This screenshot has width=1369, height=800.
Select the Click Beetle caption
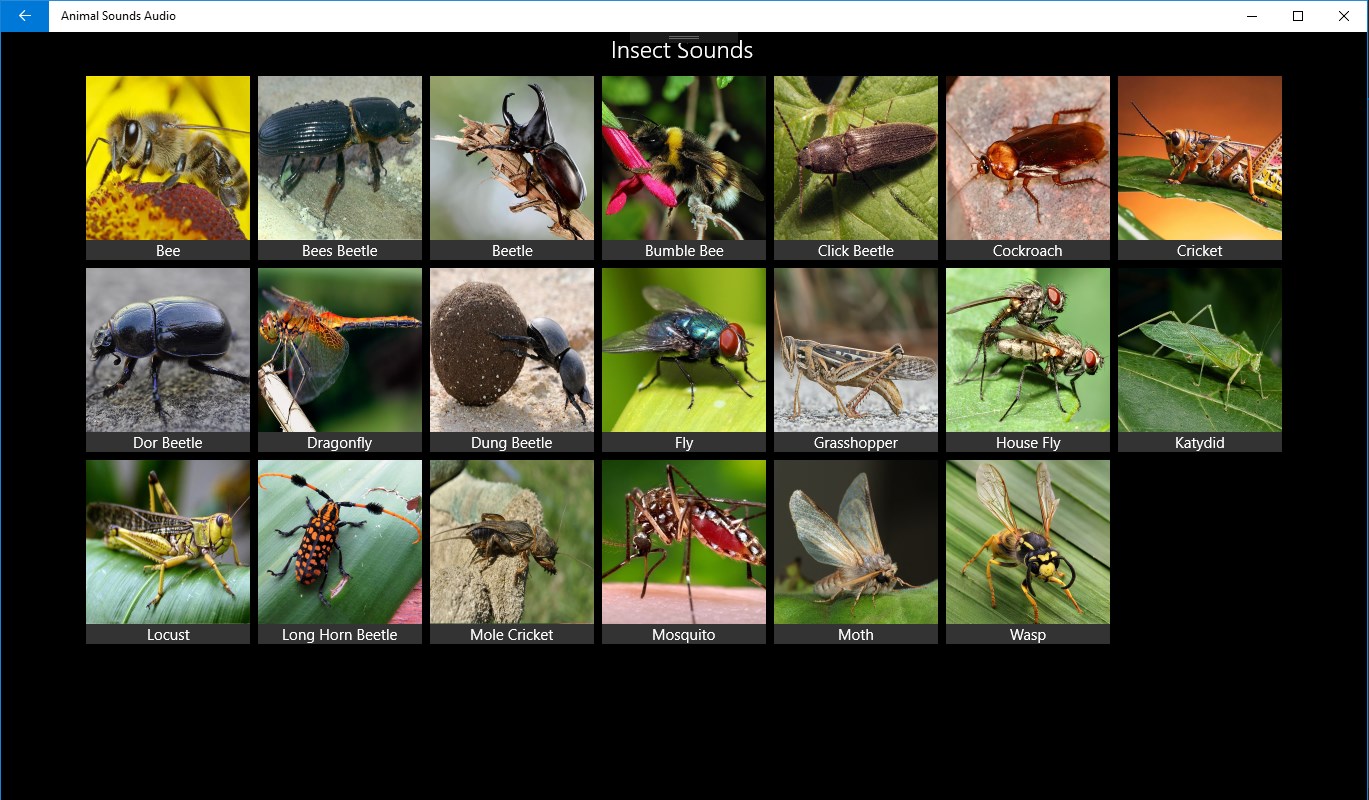(856, 251)
